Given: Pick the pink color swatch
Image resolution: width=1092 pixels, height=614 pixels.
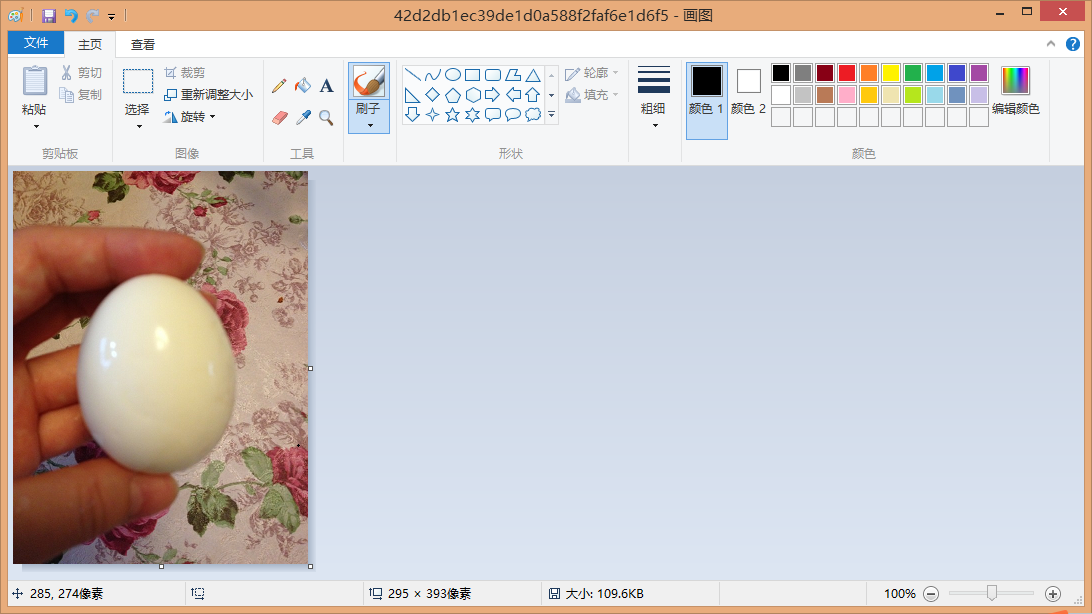Looking at the screenshot, I should 847,95.
